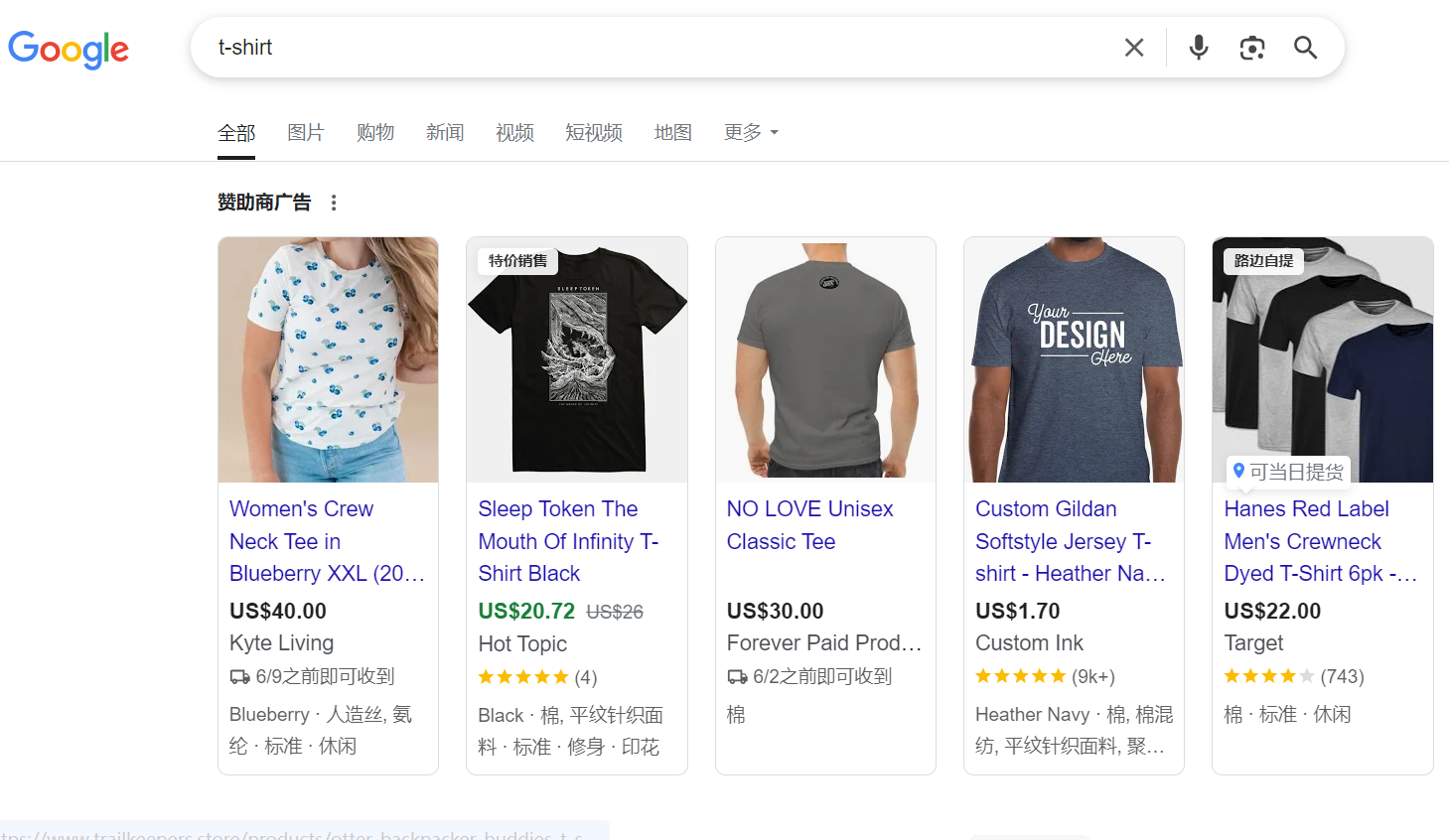The width and height of the screenshot is (1449, 840).
Task: Click the Blueberry · 人造丝 description
Action: coord(322,730)
